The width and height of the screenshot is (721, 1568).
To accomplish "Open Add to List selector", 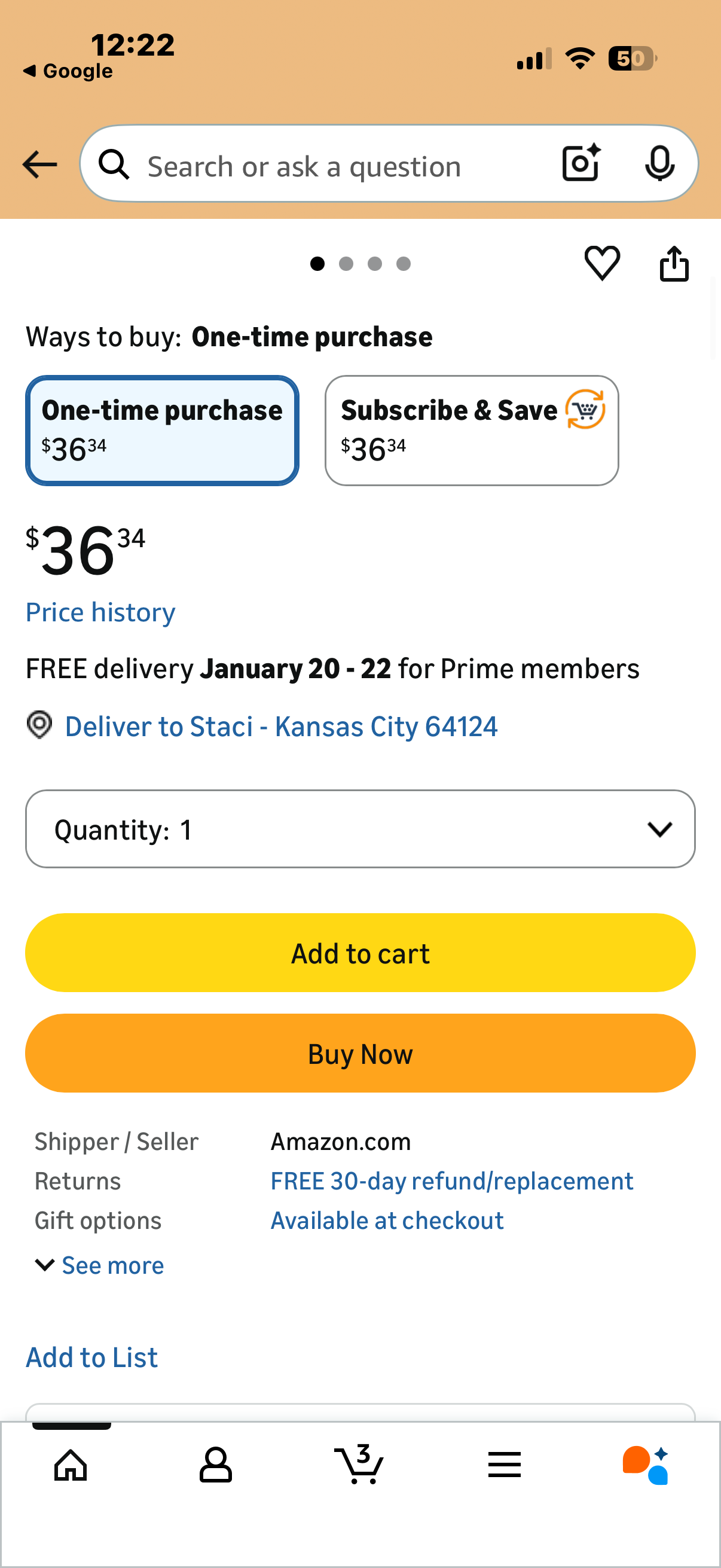I will (x=92, y=1357).
